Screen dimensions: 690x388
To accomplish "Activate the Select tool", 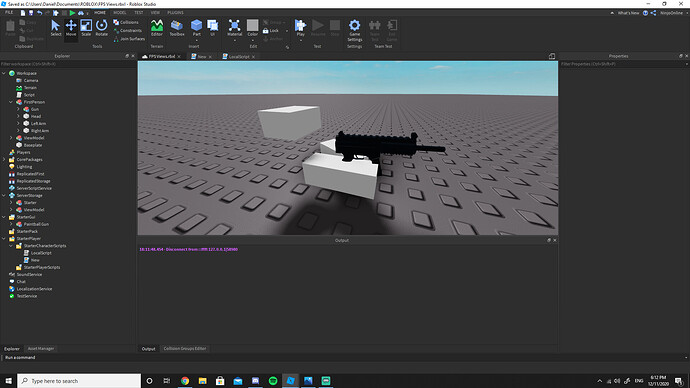I will pos(55,28).
